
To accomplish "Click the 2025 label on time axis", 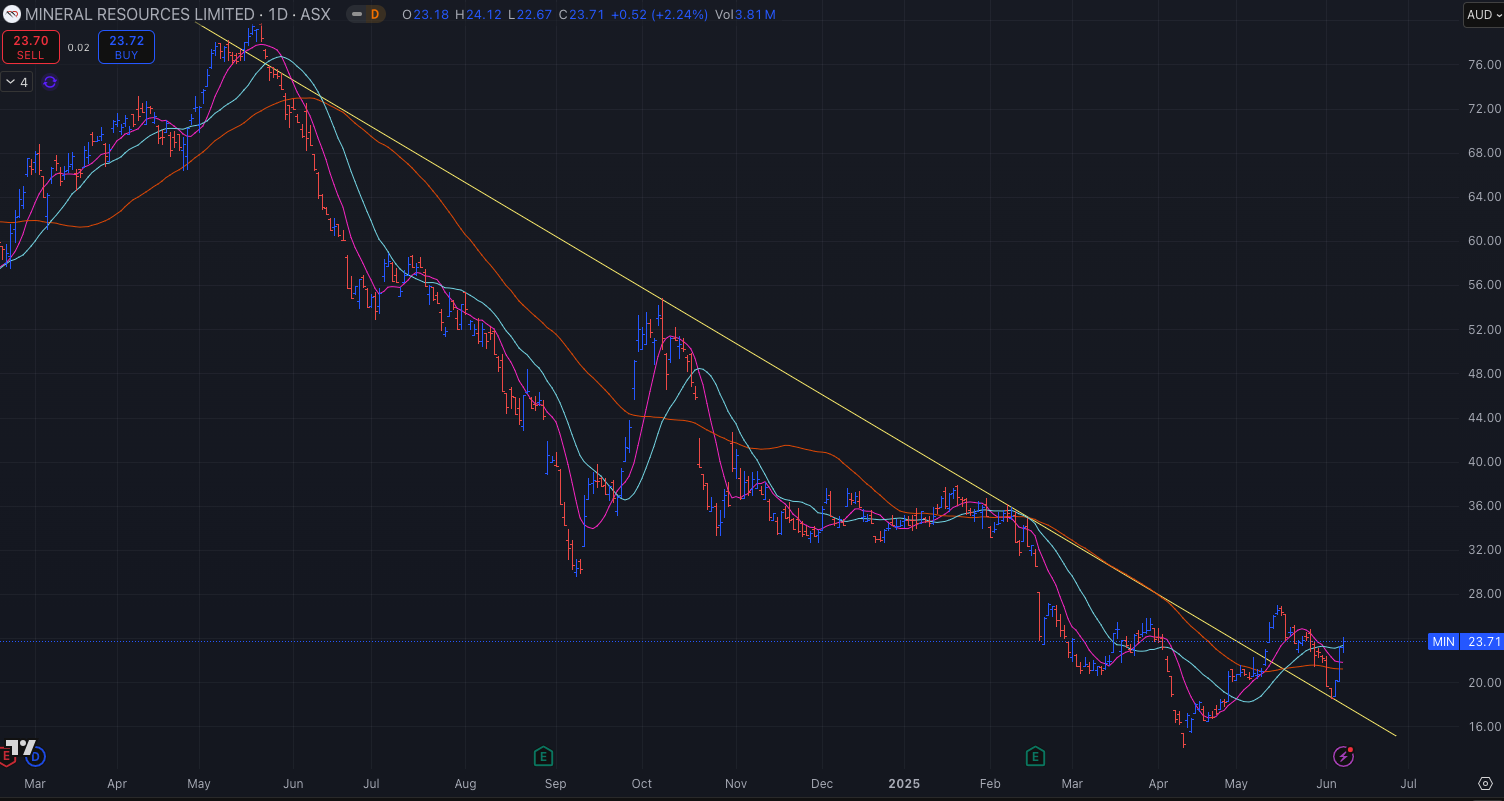I will [903, 783].
